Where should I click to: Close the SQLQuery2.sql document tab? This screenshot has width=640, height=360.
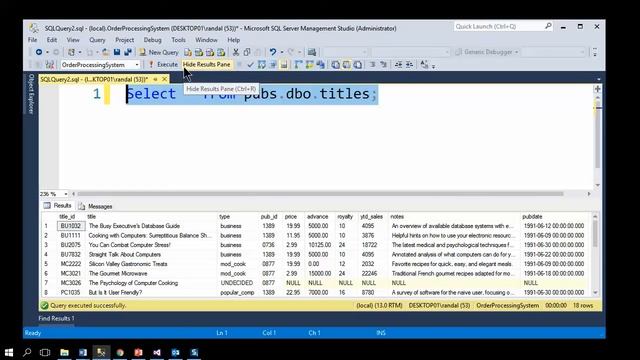[164, 79]
